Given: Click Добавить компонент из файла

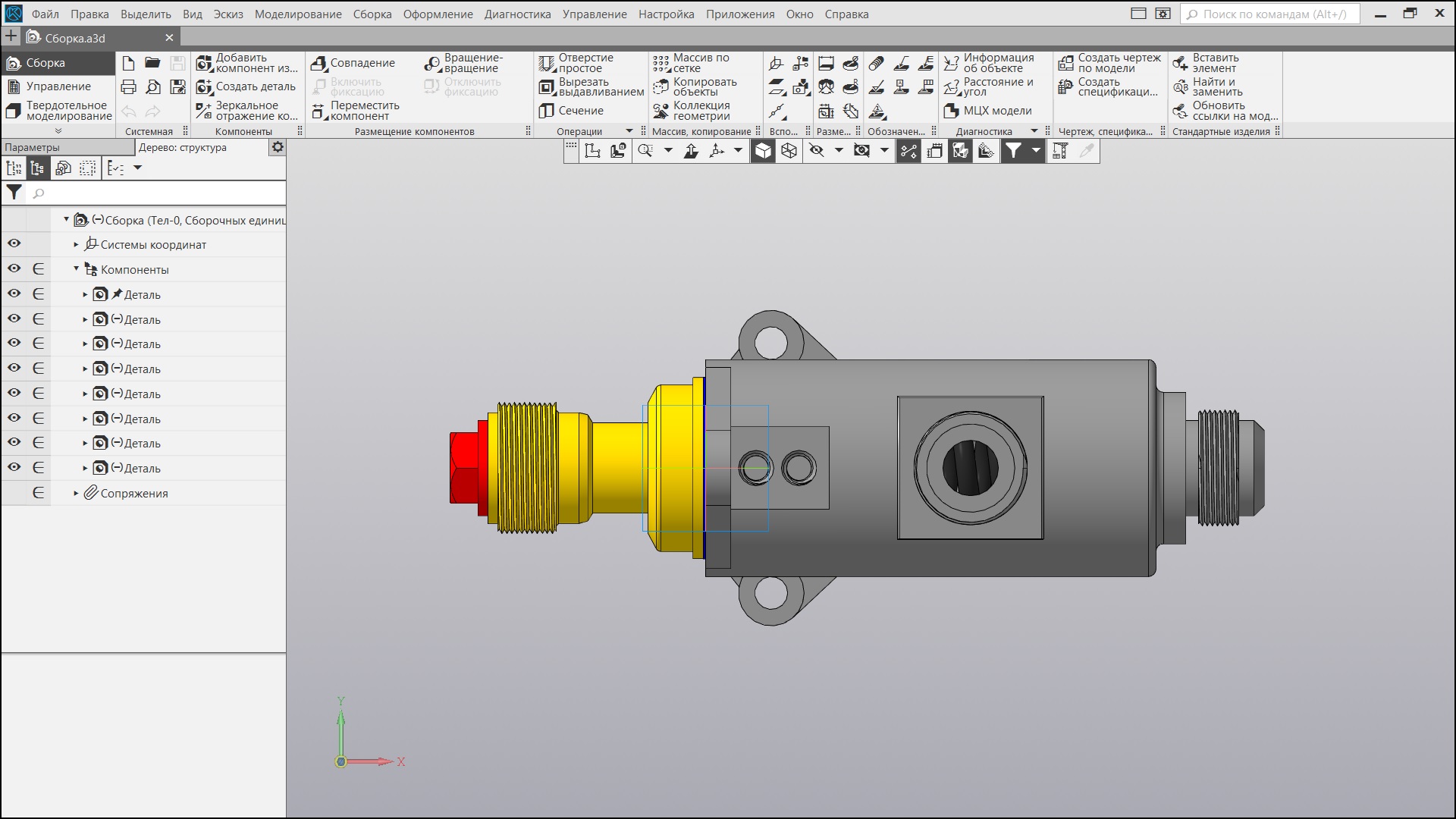Looking at the screenshot, I should [x=247, y=63].
